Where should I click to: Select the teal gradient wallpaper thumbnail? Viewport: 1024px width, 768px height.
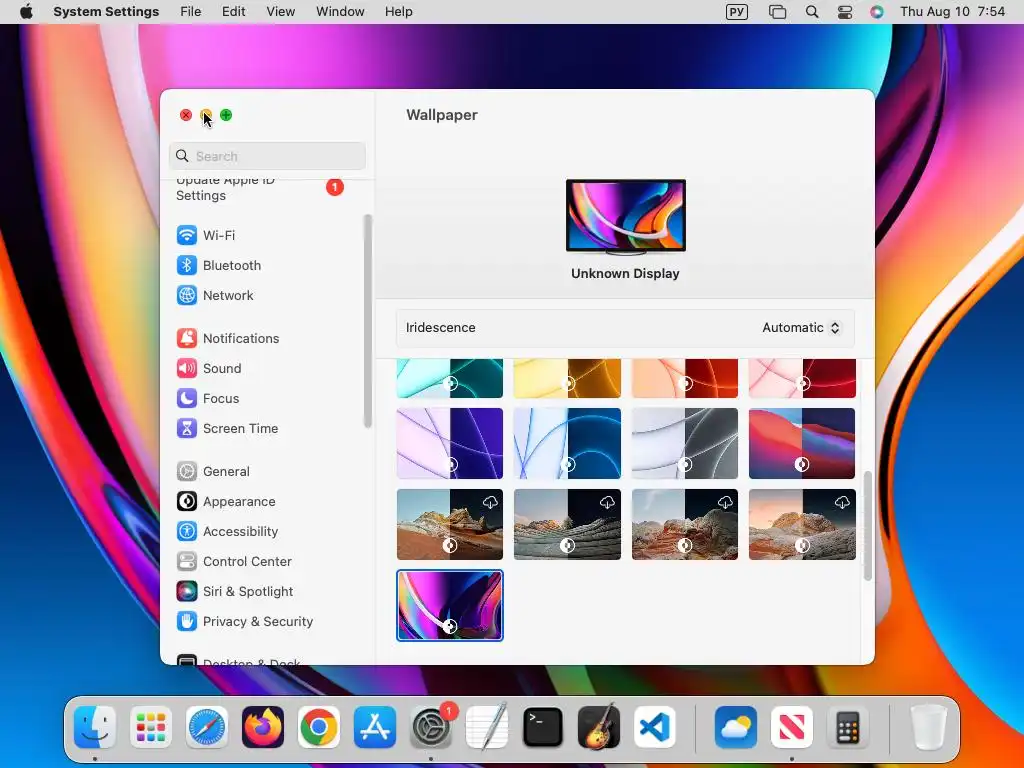point(450,378)
